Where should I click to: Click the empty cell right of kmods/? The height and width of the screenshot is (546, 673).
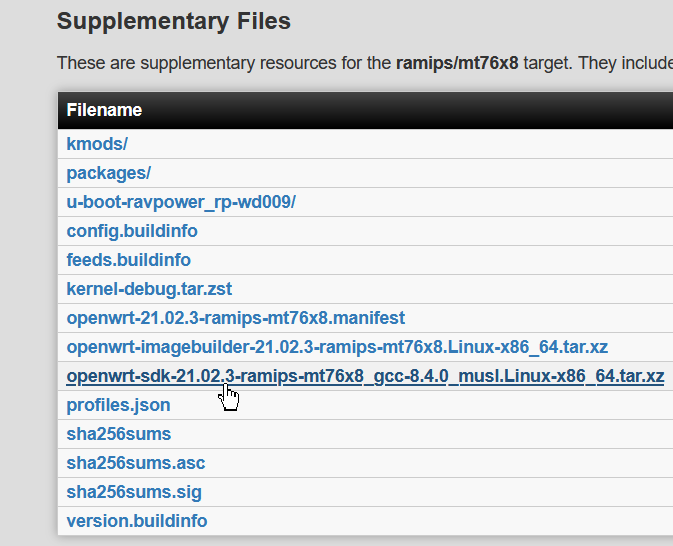click(400, 144)
